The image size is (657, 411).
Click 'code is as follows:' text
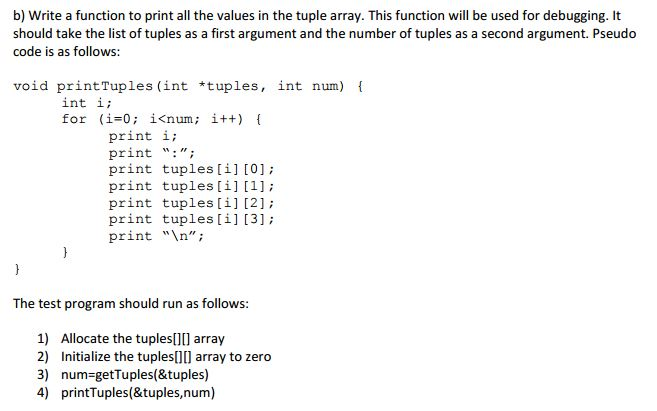tap(67, 52)
